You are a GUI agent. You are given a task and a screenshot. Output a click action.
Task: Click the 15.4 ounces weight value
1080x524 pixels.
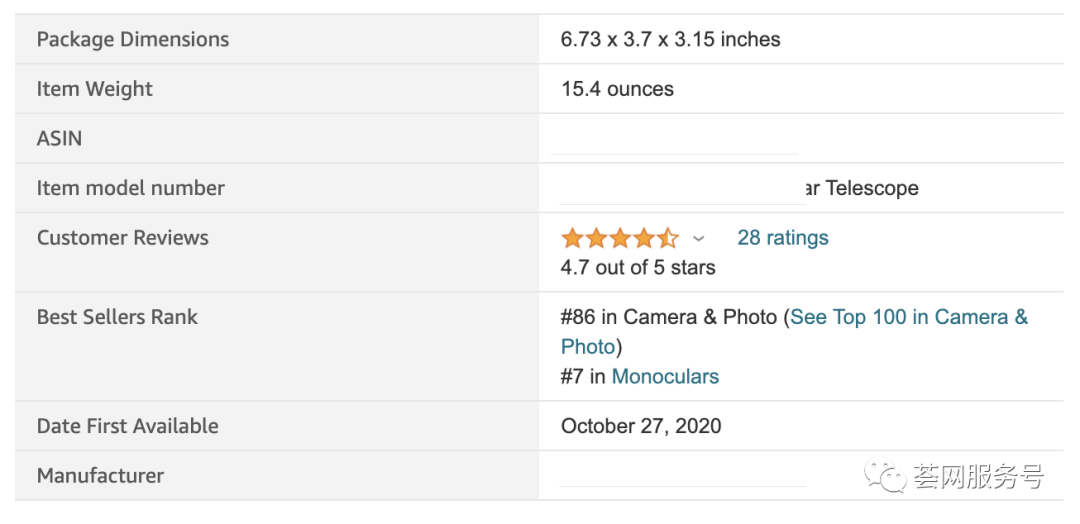pyautogui.click(x=617, y=89)
